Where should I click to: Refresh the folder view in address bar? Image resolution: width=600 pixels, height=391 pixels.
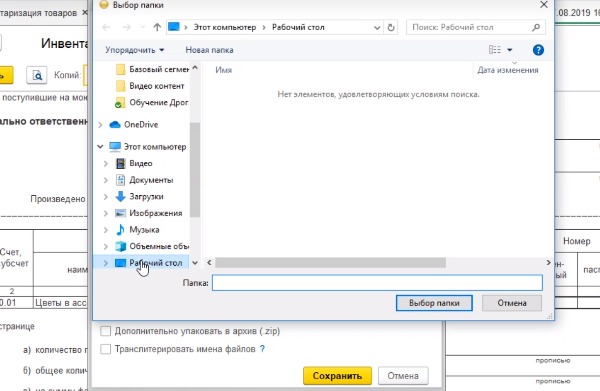pos(391,28)
